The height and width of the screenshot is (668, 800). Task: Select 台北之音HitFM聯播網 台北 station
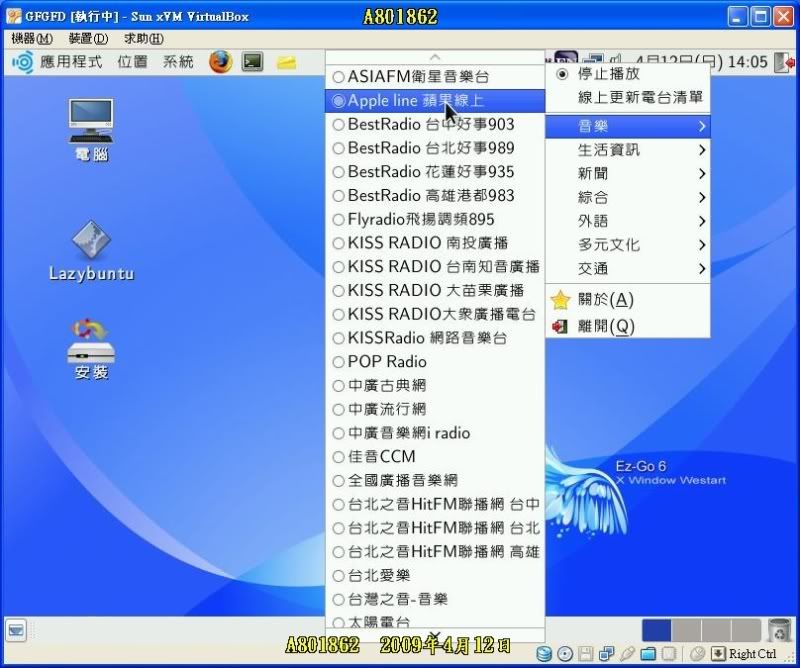(x=435, y=528)
